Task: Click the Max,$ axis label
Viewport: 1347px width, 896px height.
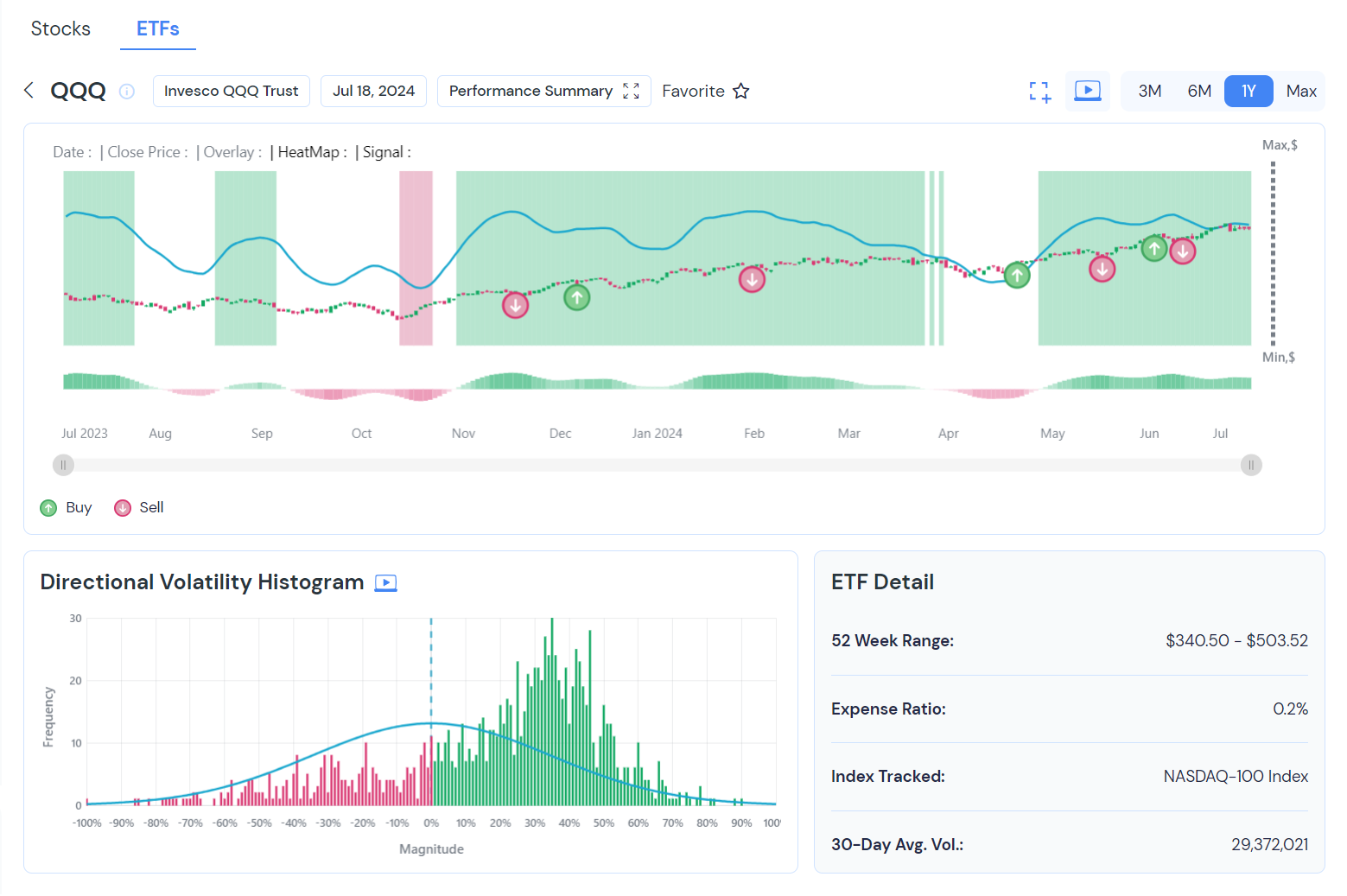Action: pos(1280,145)
